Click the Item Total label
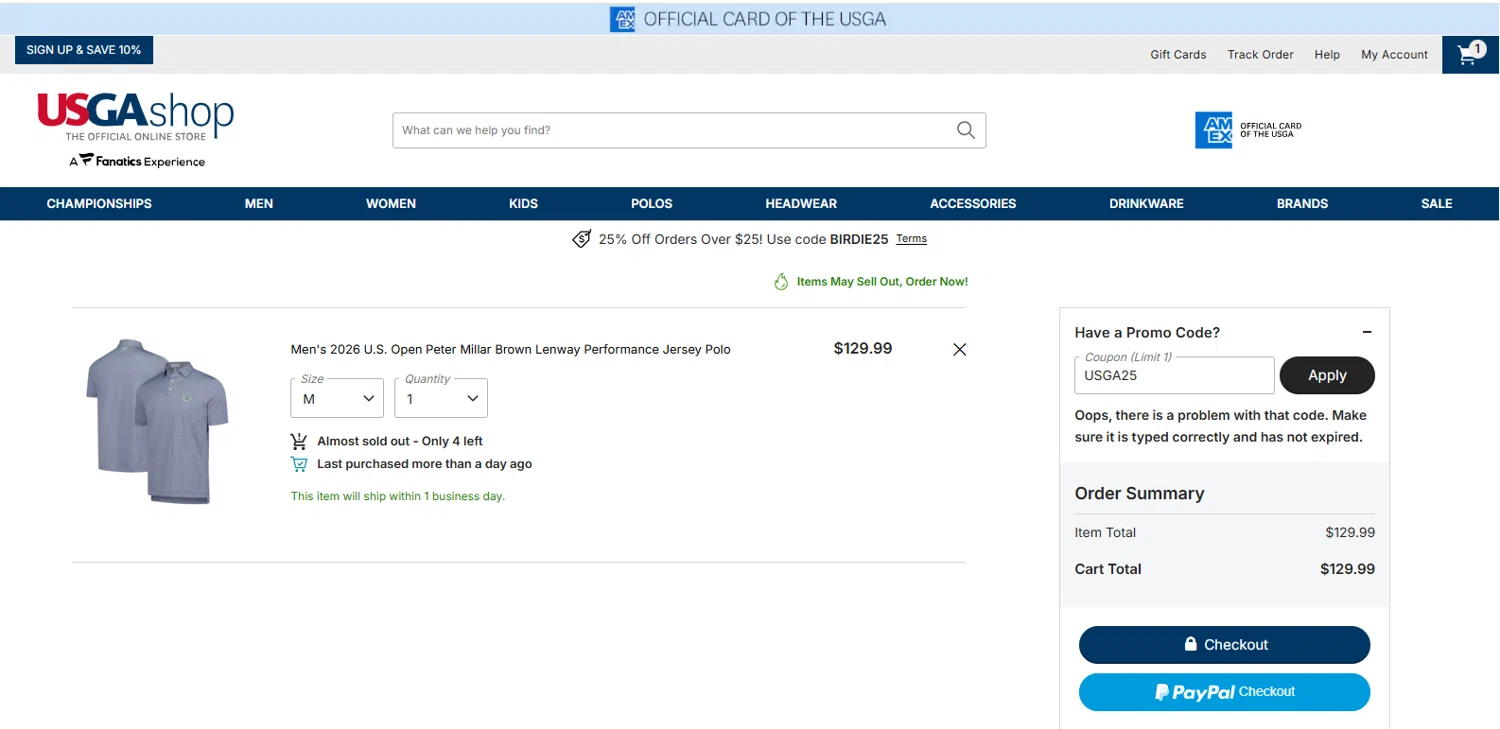 tap(1105, 533)
